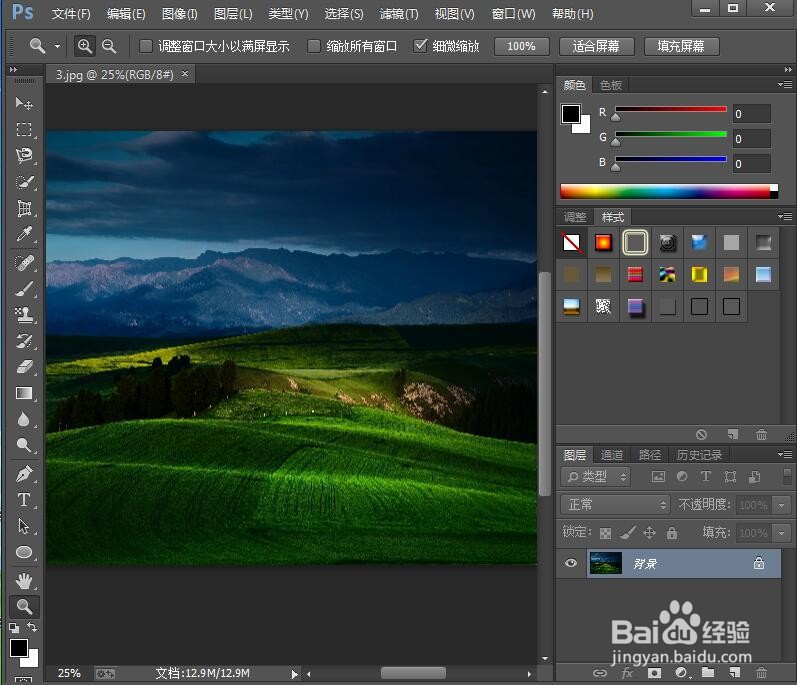Open layer filter 类型 dropdown
Image resolution: width=797 pixels, height=685 pixels.
click(x=595, y=477)
